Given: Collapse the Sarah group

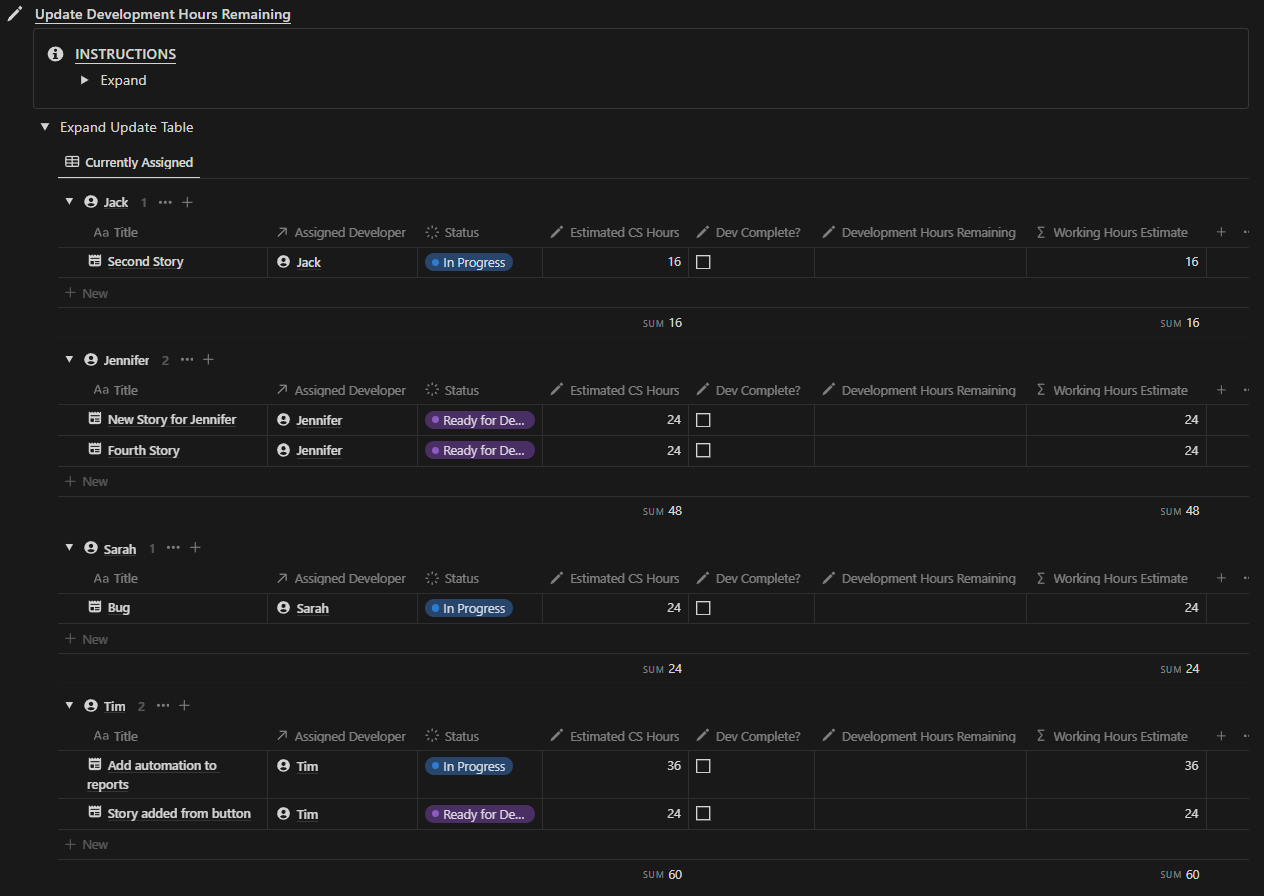Looking at the screenshot, I should coord(69,548).
